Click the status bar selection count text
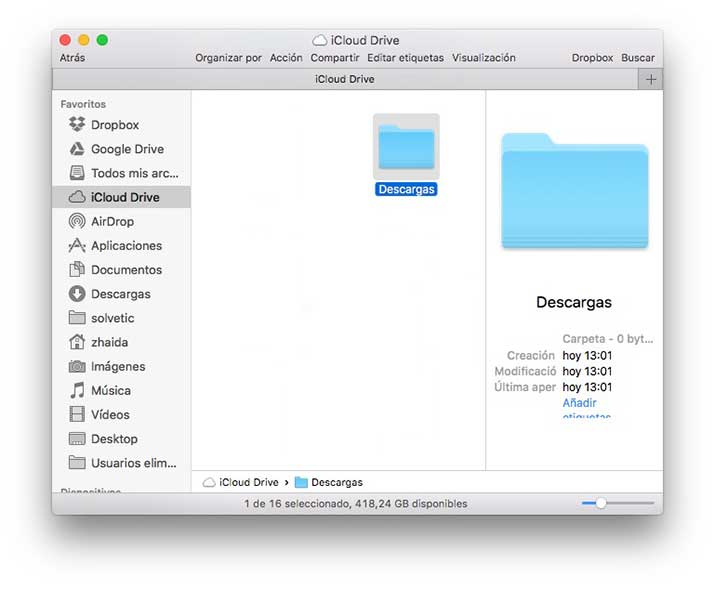This screenshot has width=715, height=589. pyautogui.click(x=356, y=504)
